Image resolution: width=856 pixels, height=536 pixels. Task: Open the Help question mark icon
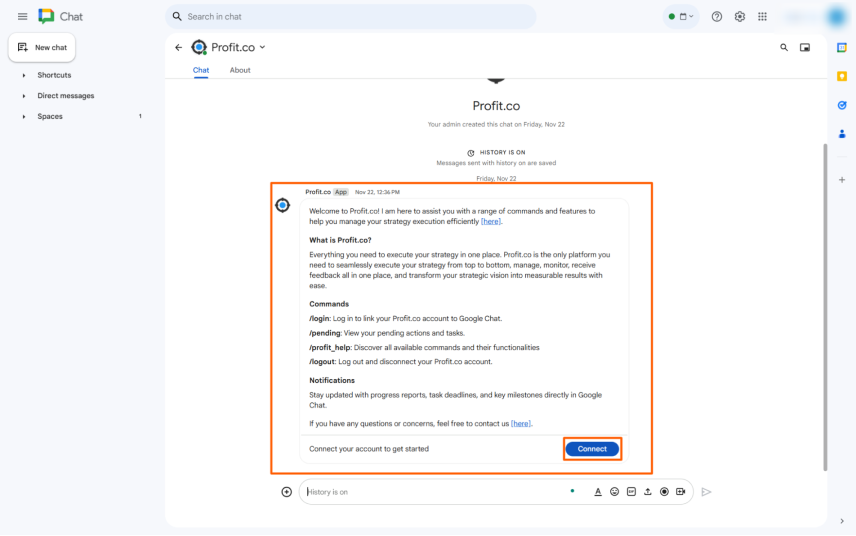point(717,16)
